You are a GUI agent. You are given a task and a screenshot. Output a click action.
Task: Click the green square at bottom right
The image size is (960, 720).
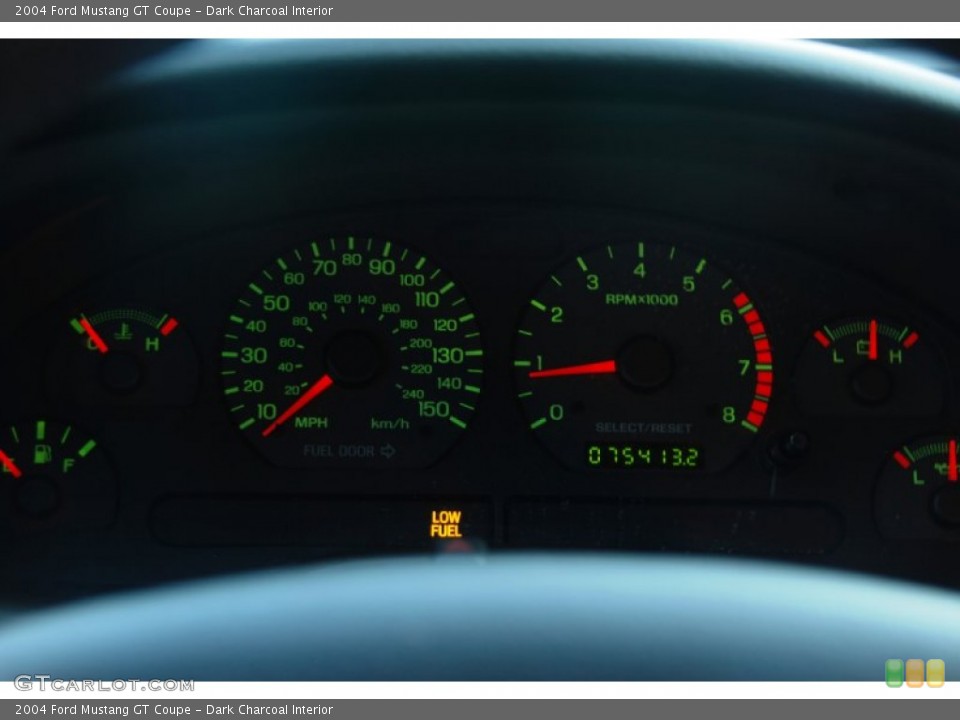tap(894, 673)
